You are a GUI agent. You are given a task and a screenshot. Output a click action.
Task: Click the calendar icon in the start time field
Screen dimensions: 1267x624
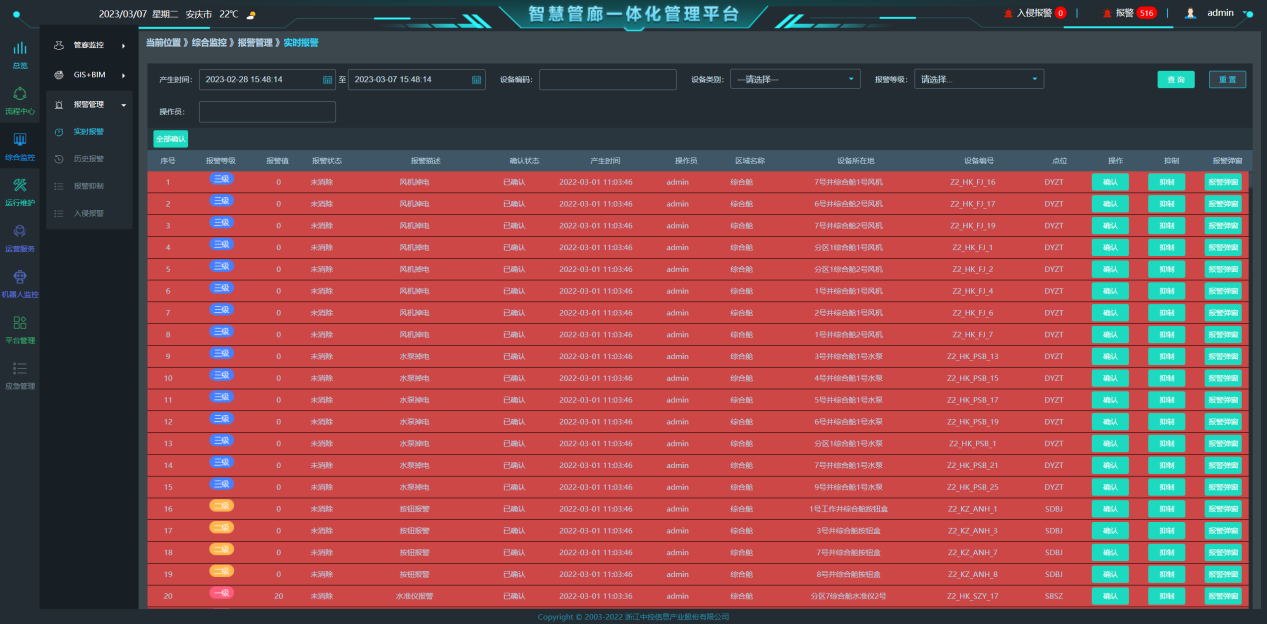coord(327,79)
